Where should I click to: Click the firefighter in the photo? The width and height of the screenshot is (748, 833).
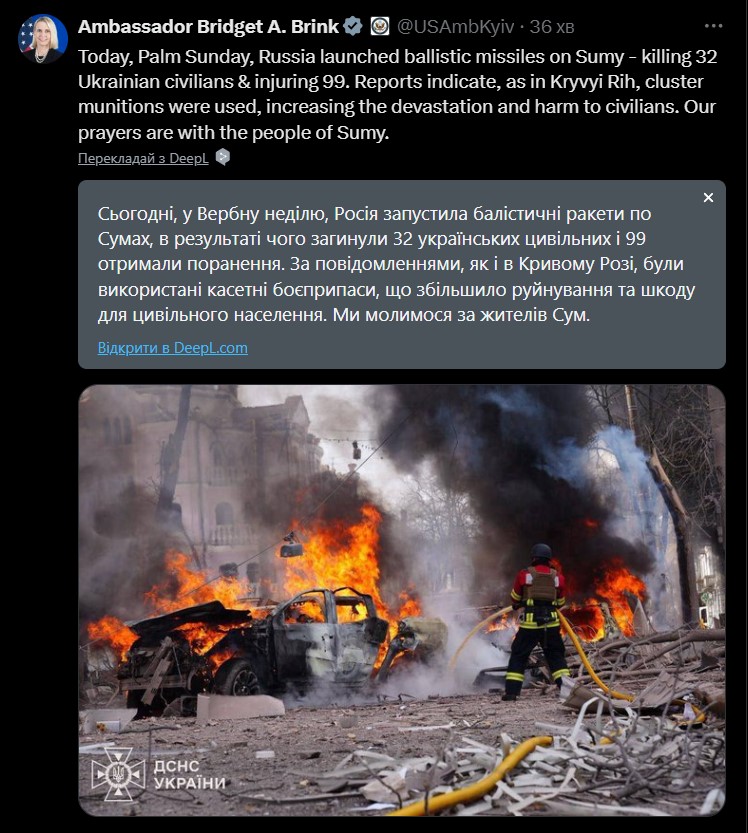click(538, 620)
